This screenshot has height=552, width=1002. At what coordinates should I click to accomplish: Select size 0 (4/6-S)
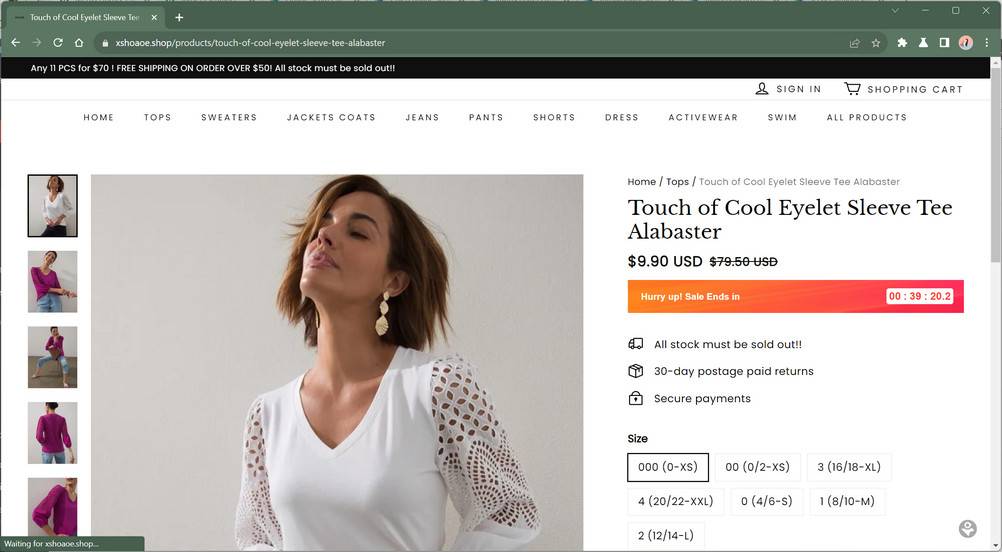(x=765, y=501)
